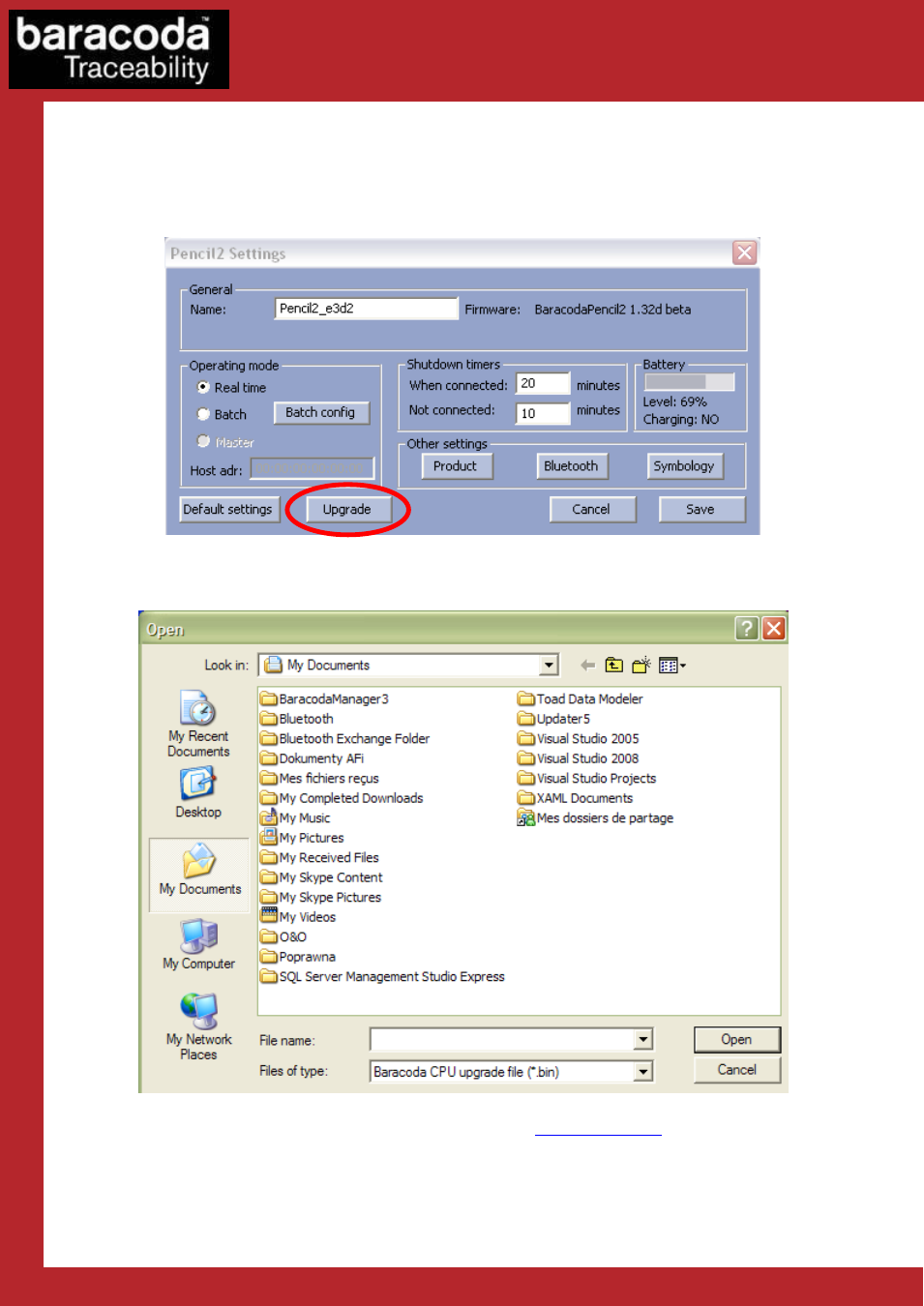
Task: Select Mes dossiers de partage folder
Action: (596, 818)
